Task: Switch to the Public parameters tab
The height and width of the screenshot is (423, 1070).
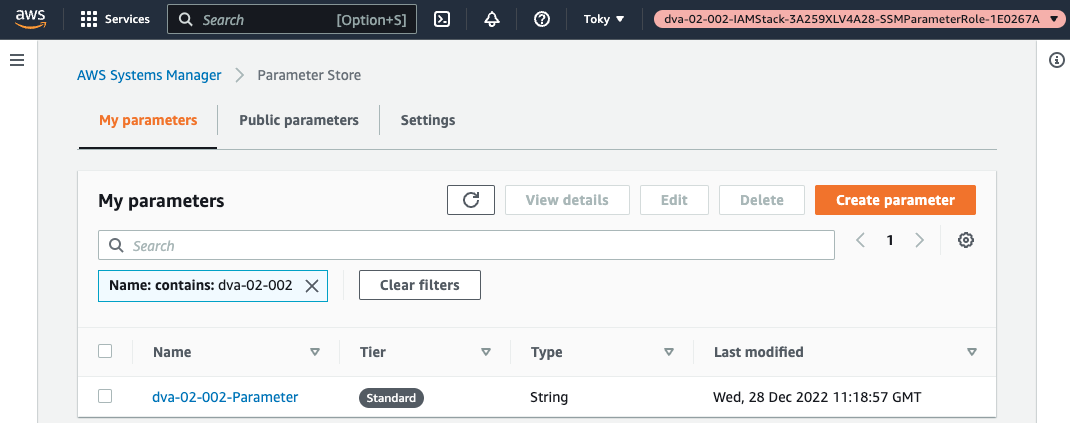Action: 298,120
